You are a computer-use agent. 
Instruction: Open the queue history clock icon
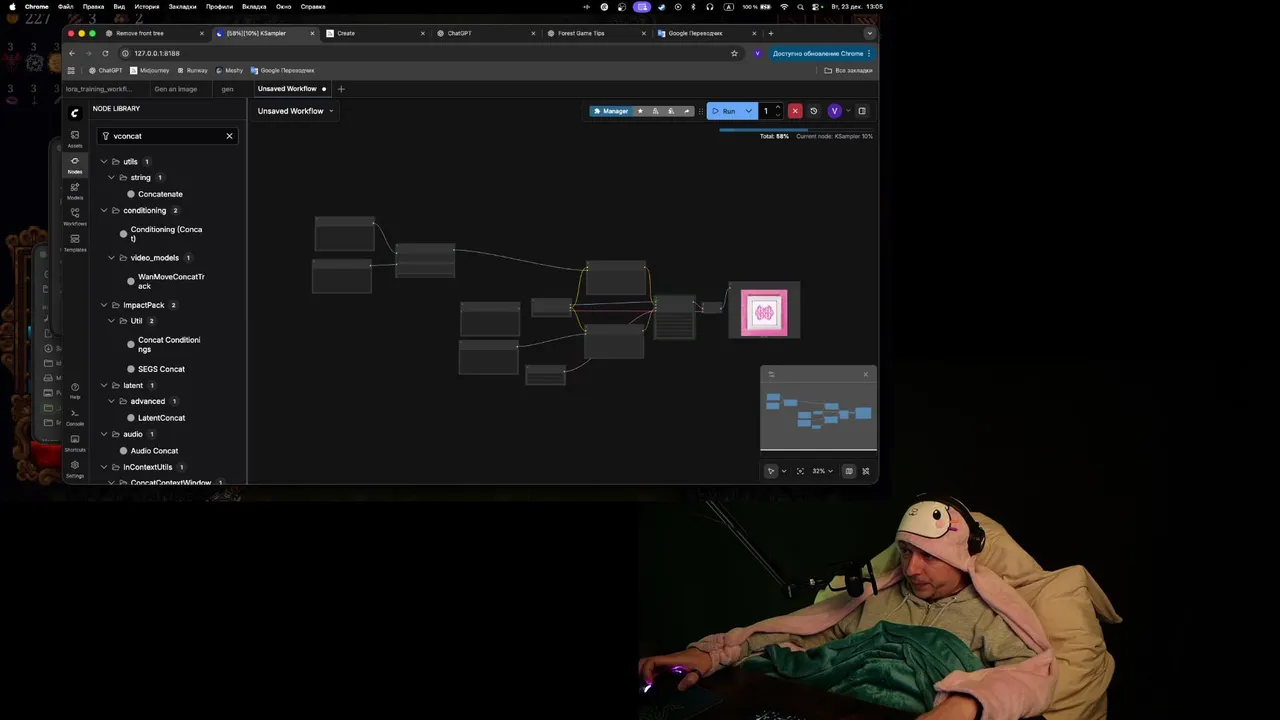point(813,111)
